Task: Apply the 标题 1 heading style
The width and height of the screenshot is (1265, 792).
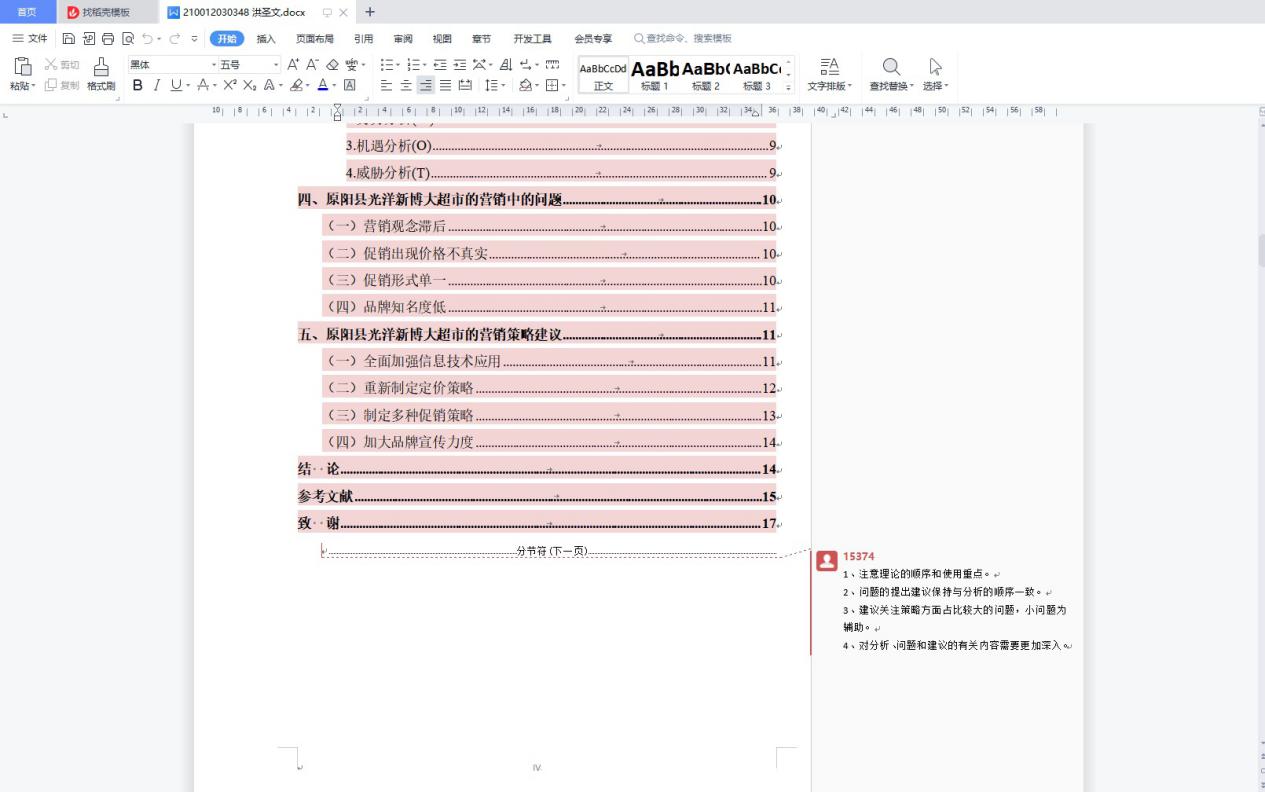Action: pyautogui.click(x=655, y=74)
